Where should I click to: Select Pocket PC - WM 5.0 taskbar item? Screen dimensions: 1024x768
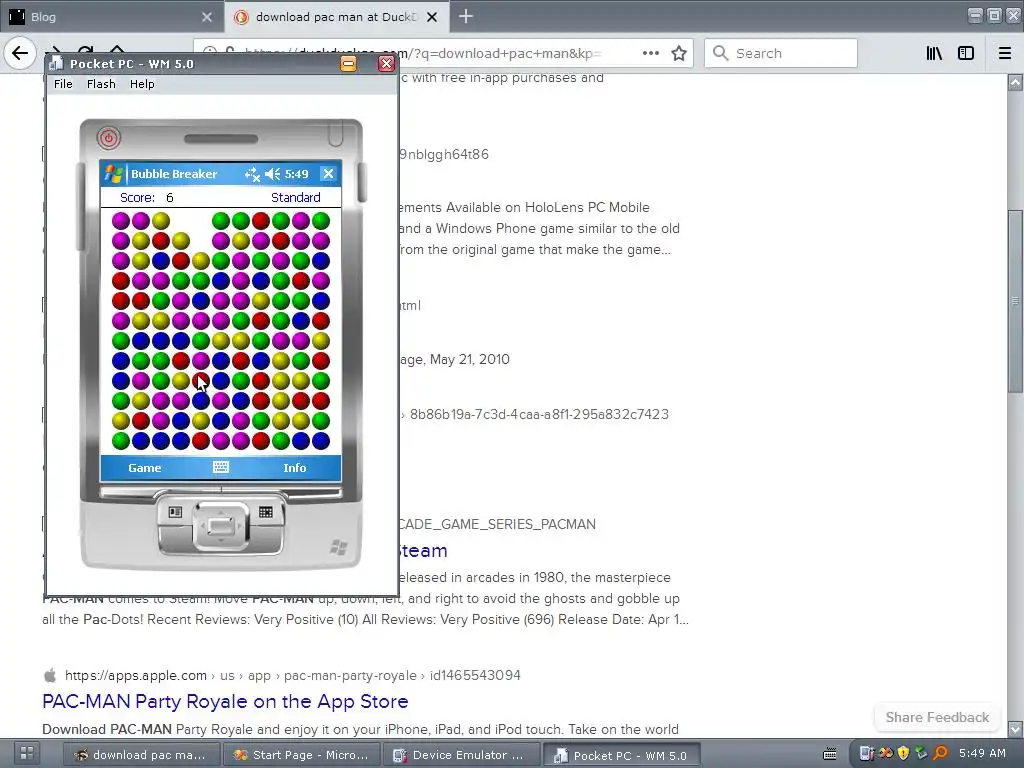(x=622, y=755)
